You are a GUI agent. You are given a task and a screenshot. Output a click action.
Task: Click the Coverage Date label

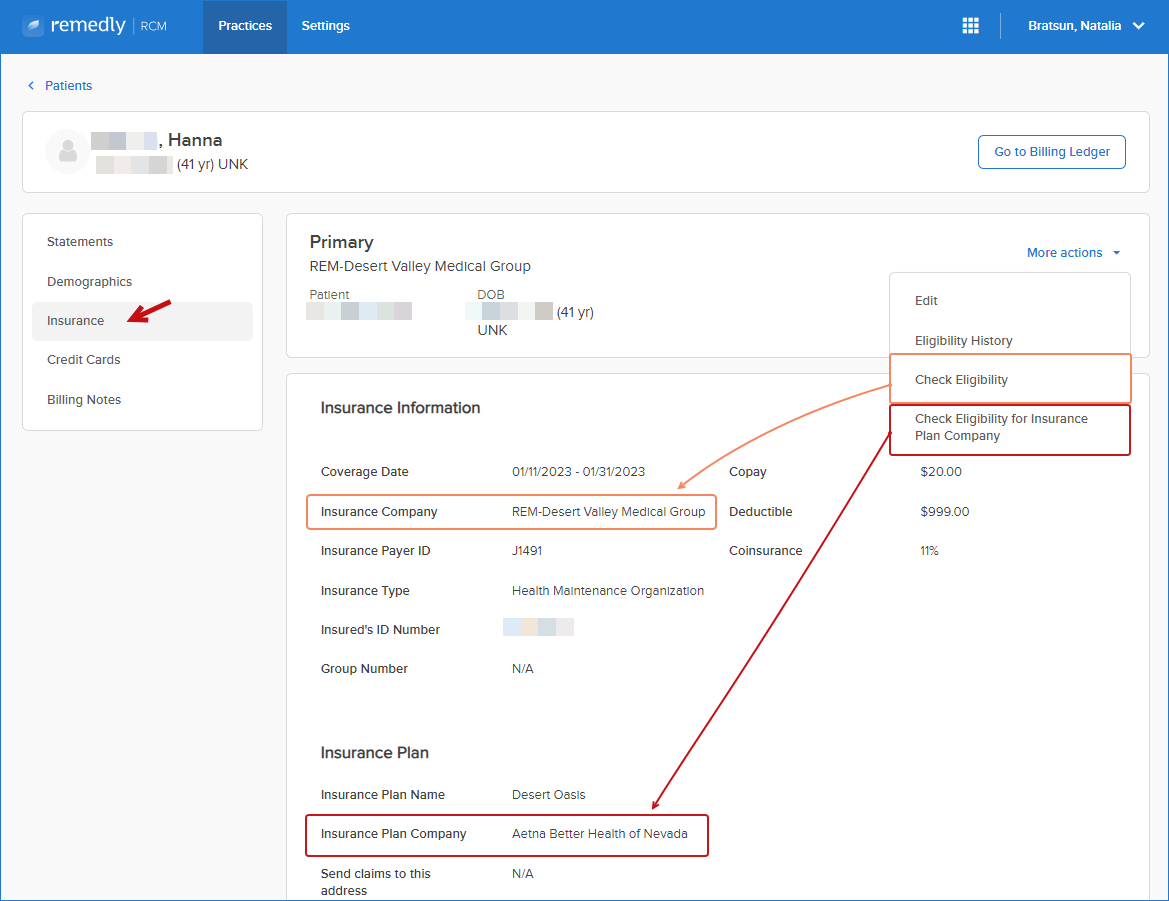point(365,472)
